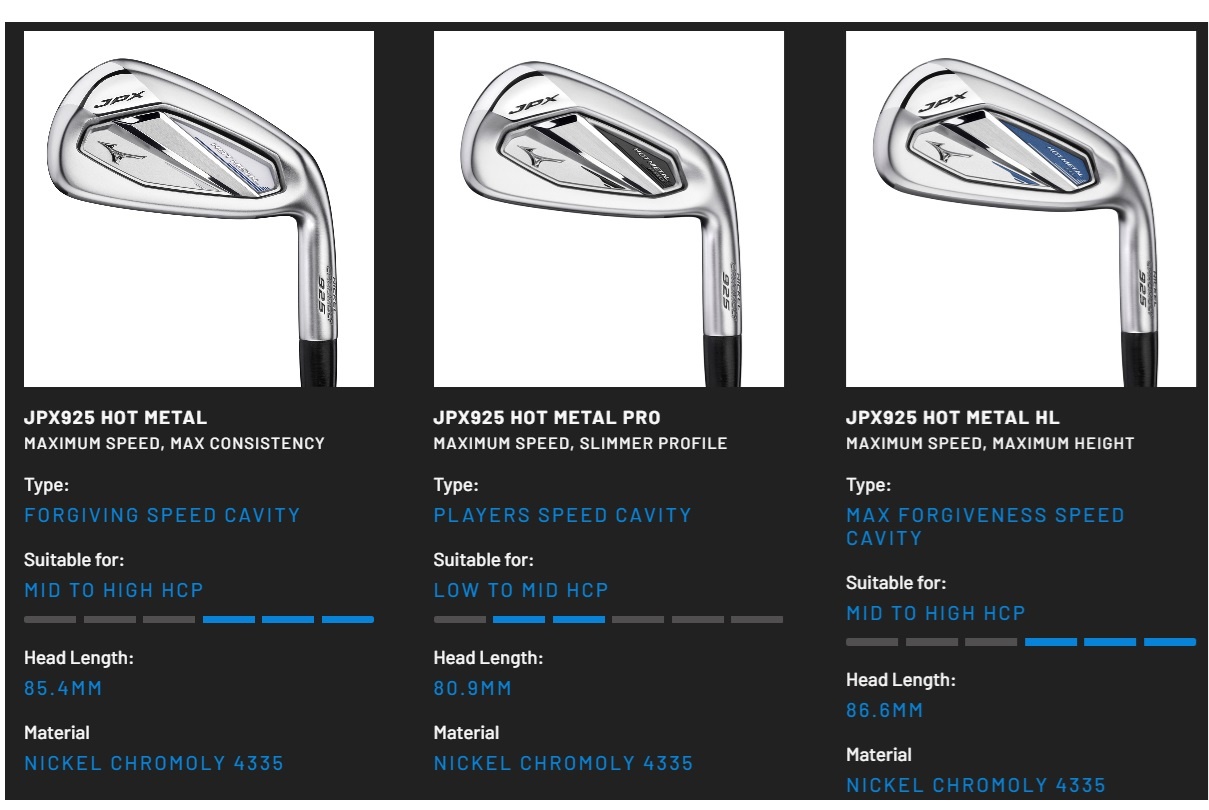Click the "Forgiving Speed Cavity" type text

[162, 516]
